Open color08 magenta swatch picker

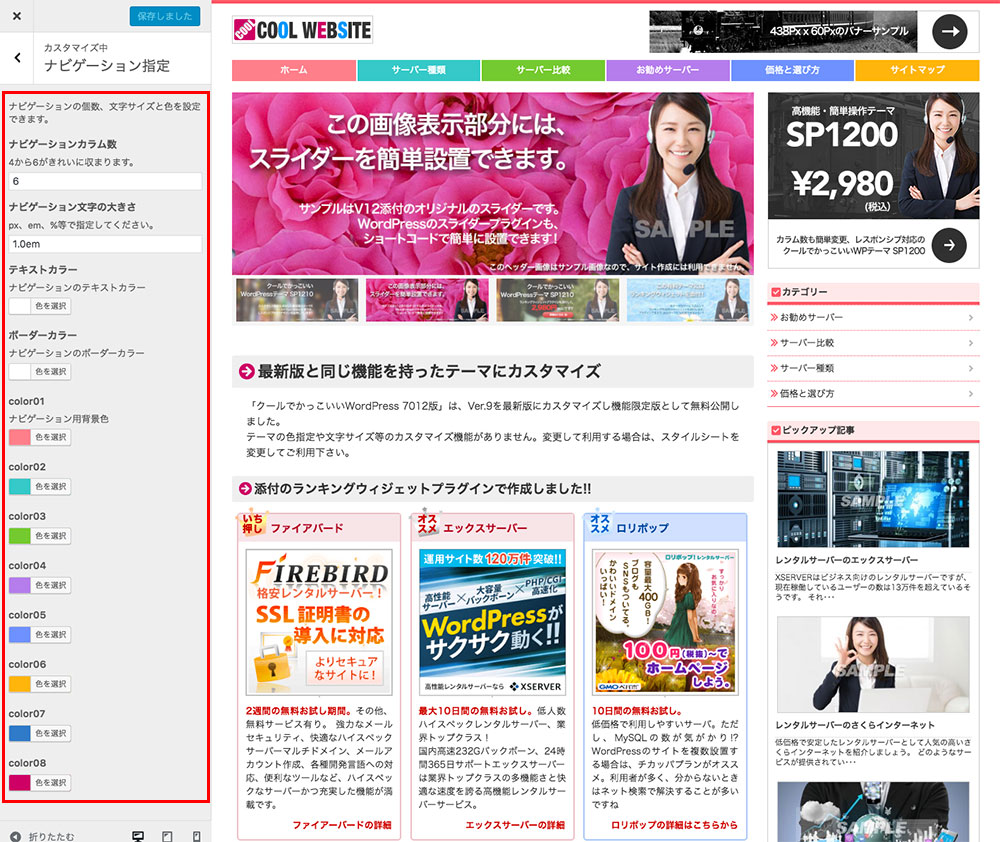click(40, 783)
